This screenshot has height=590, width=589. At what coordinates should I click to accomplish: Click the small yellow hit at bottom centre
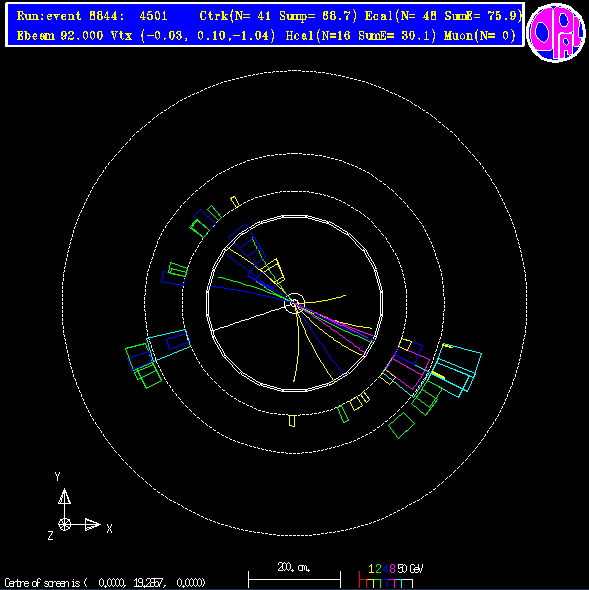click(x=292, y=421)
